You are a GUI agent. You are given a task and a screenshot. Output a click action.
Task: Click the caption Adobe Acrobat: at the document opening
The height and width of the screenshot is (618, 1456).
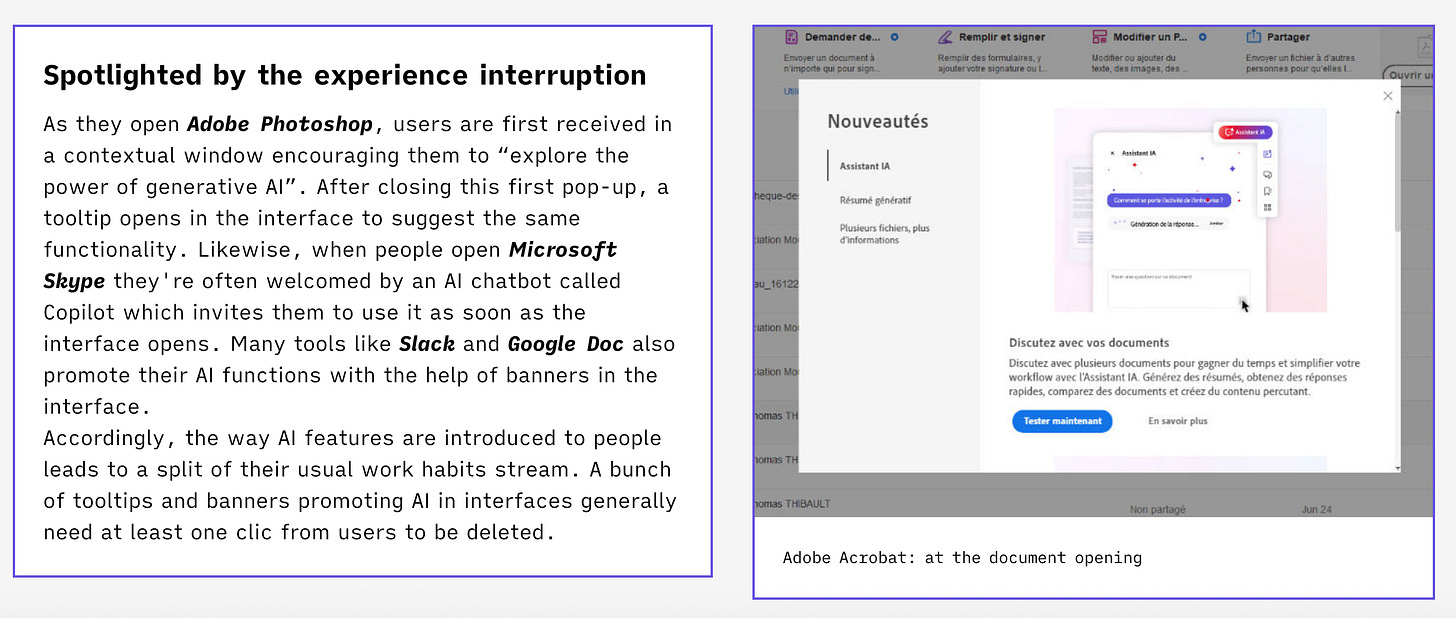point(962,558)
